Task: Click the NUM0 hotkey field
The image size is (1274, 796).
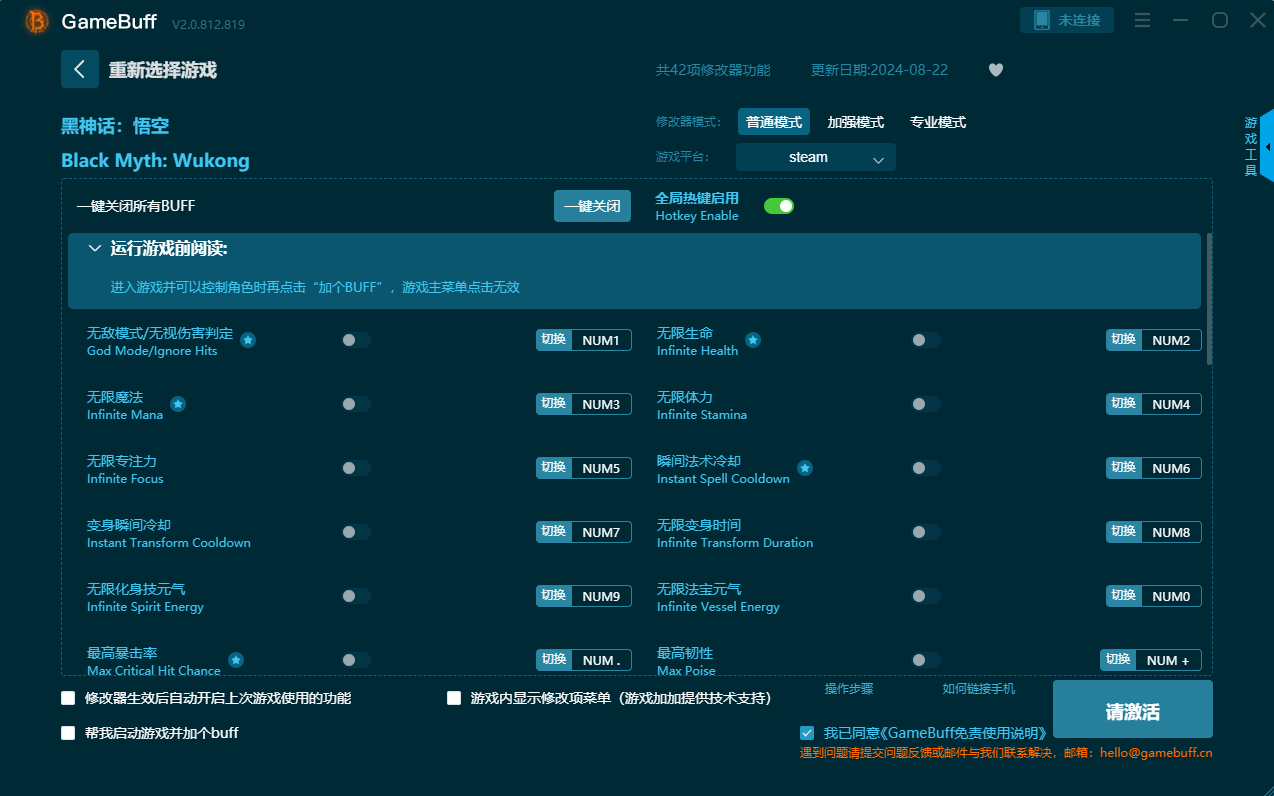Action: [1171, 596]
